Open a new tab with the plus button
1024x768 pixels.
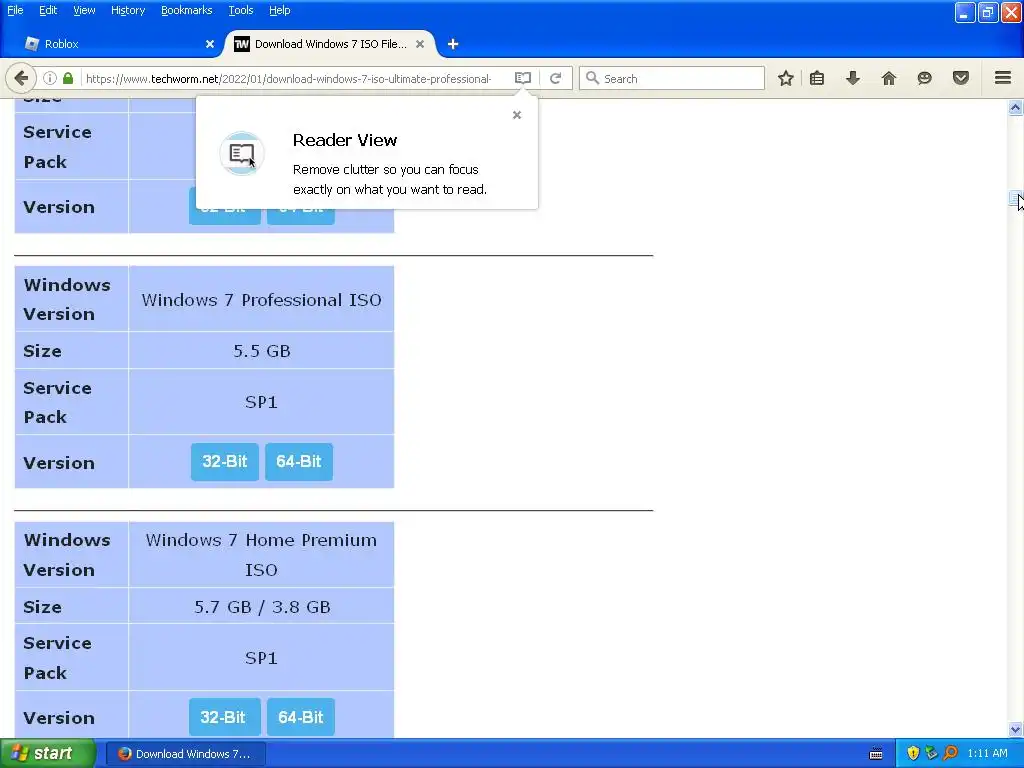pos(453,44)
